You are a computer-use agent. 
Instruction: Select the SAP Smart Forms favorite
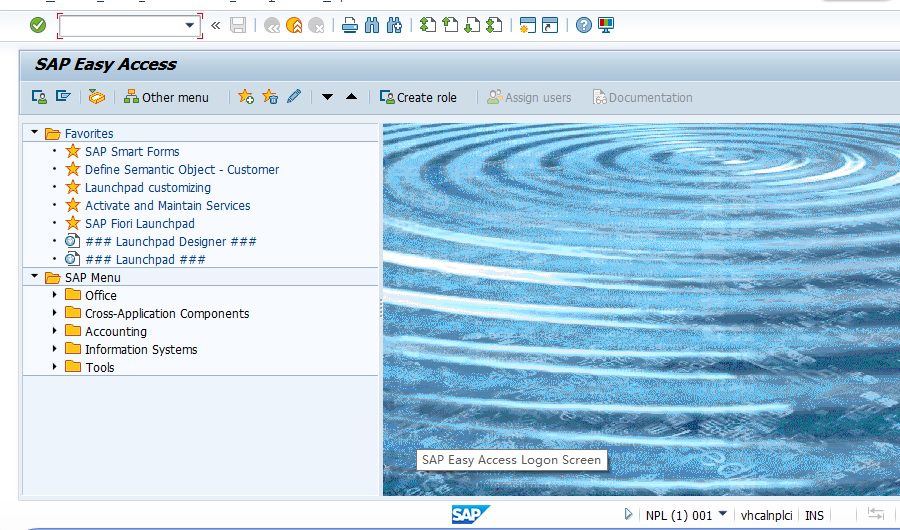coord(132,152)
